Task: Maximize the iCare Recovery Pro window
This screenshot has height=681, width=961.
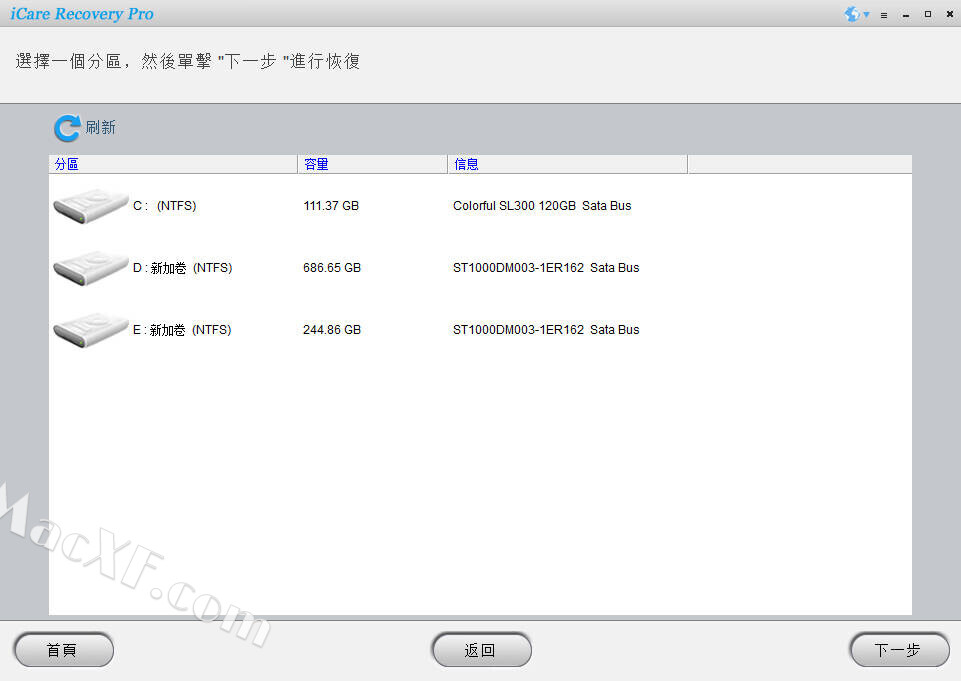Action: [927, 14]
